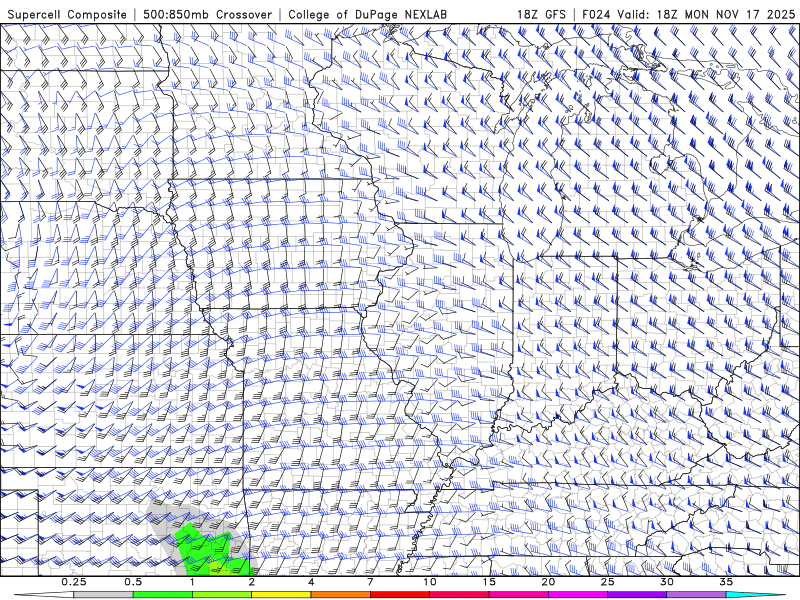
Task: Click the green shaded supercell composite area
Action: pyautogui.click(x=202, y=551)
